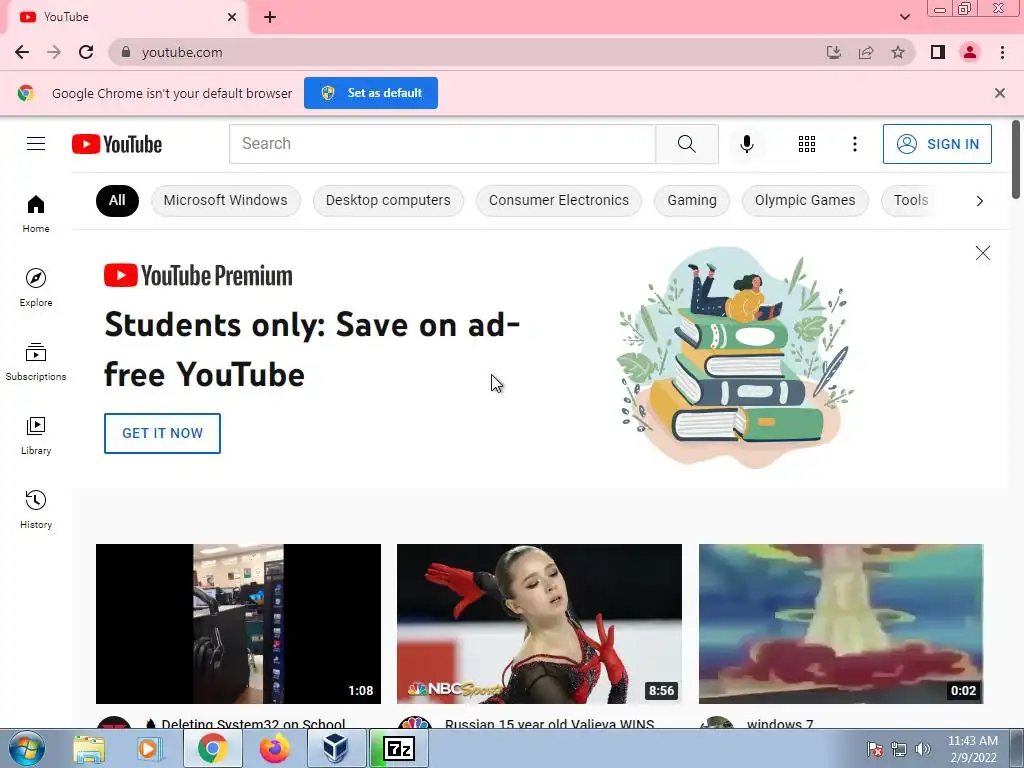1024x768 pixels.
Task: Open Windows Explorer from taskbar
Action: tap(89, 748)
